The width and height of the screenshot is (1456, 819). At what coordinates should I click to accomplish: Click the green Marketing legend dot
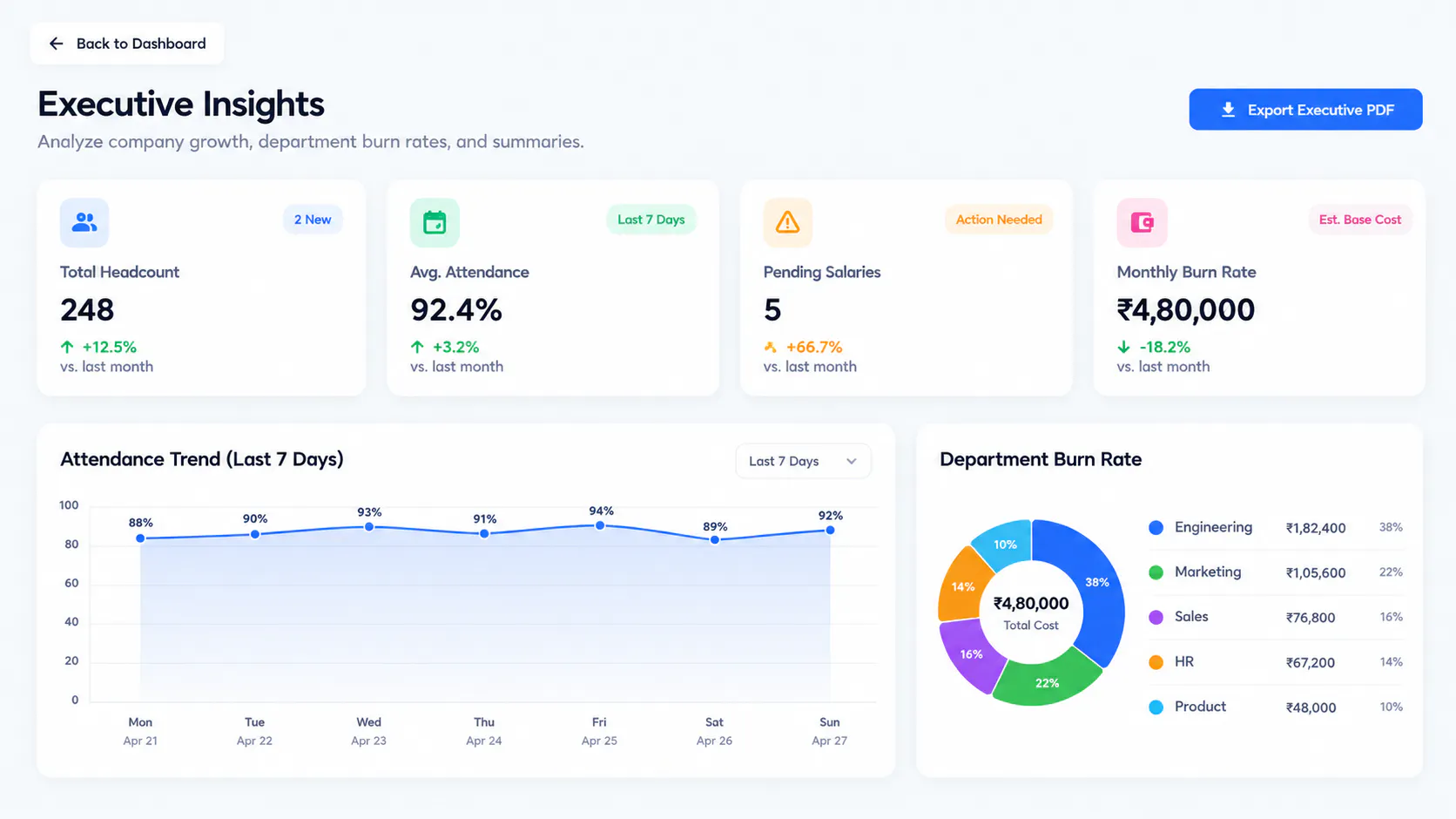1156,572
